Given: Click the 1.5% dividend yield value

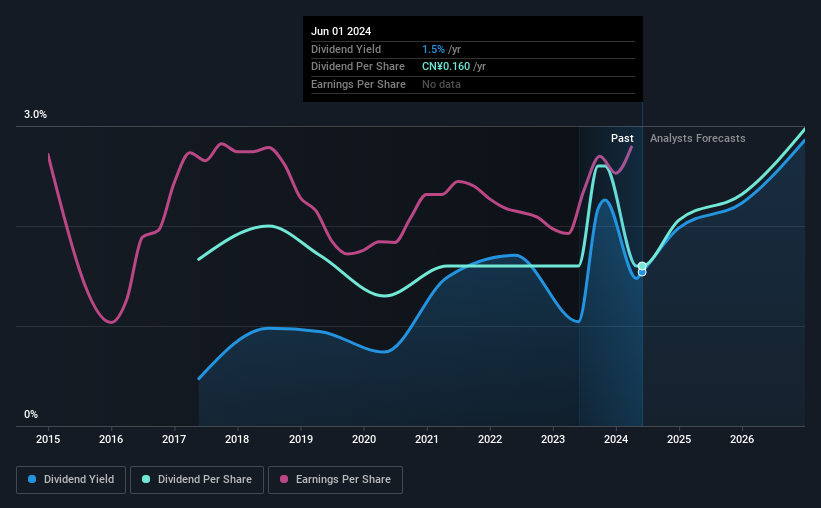Looking at the screenshot, I should tap(434, 49).
